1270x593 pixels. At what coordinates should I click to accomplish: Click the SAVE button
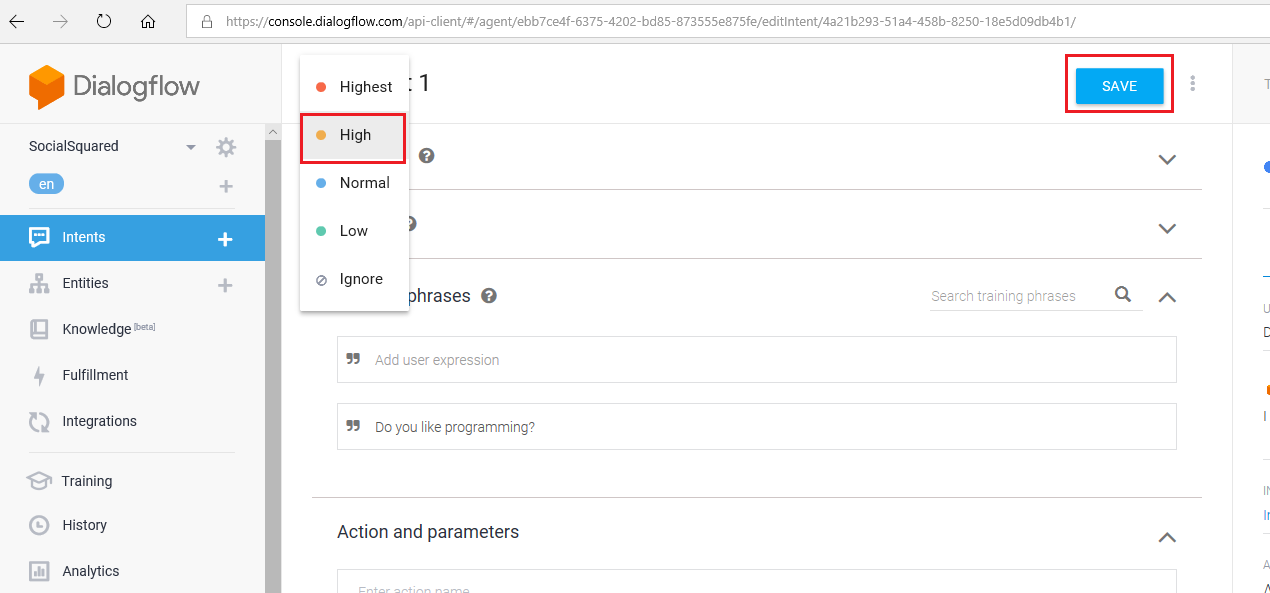point(1119,86)
